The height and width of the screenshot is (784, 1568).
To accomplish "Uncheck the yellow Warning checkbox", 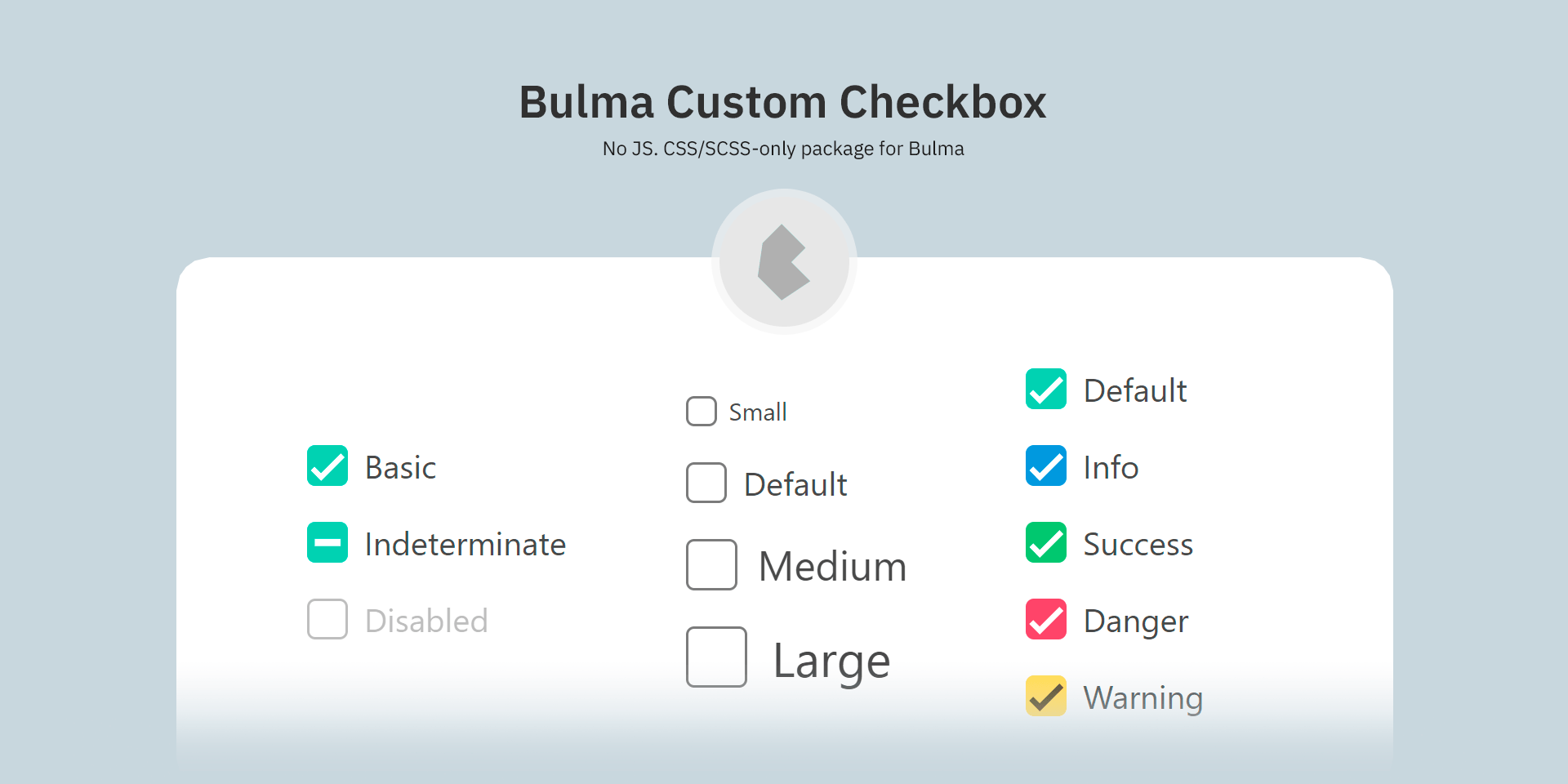I will 1046,696.
